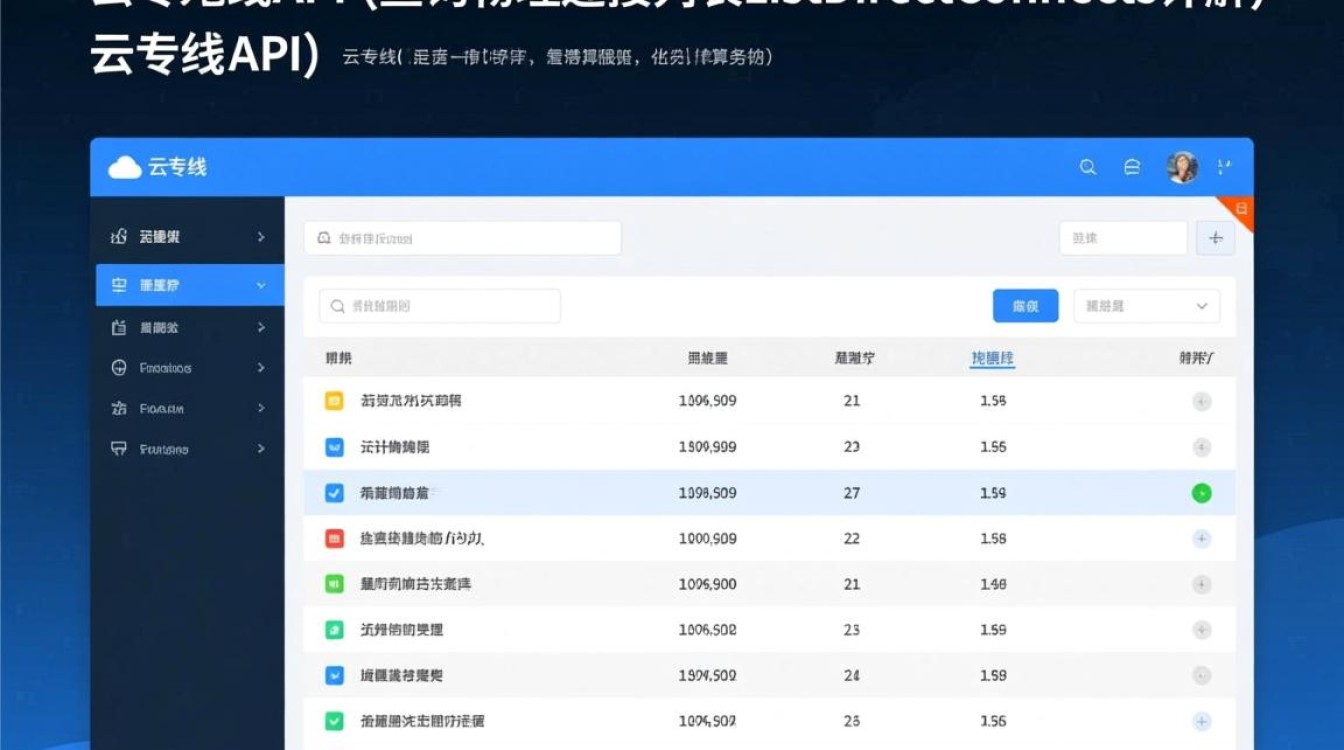The image size is (1344, 750).
Task: Open the search magnifier icon in the header
Action: tap(1087, 167)
